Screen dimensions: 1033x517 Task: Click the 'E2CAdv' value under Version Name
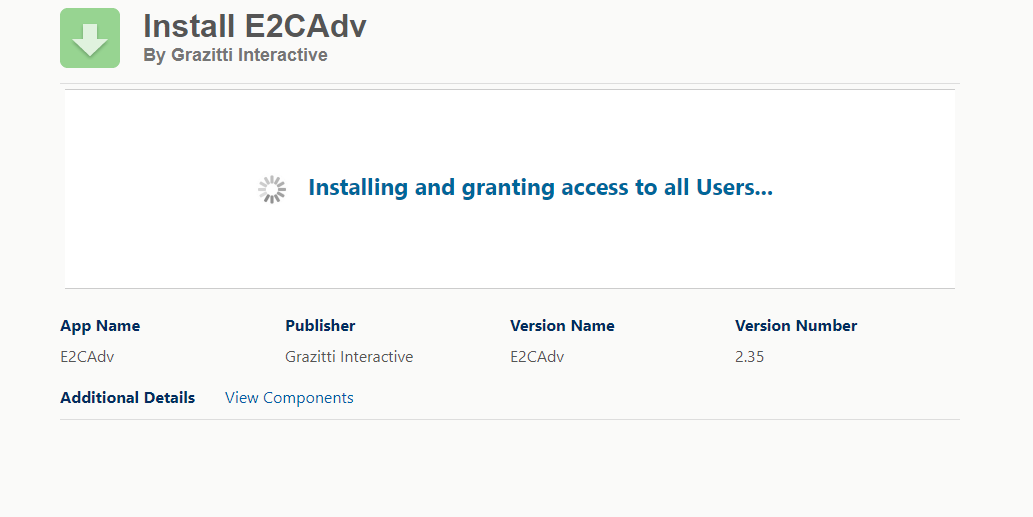click(537, 357)
